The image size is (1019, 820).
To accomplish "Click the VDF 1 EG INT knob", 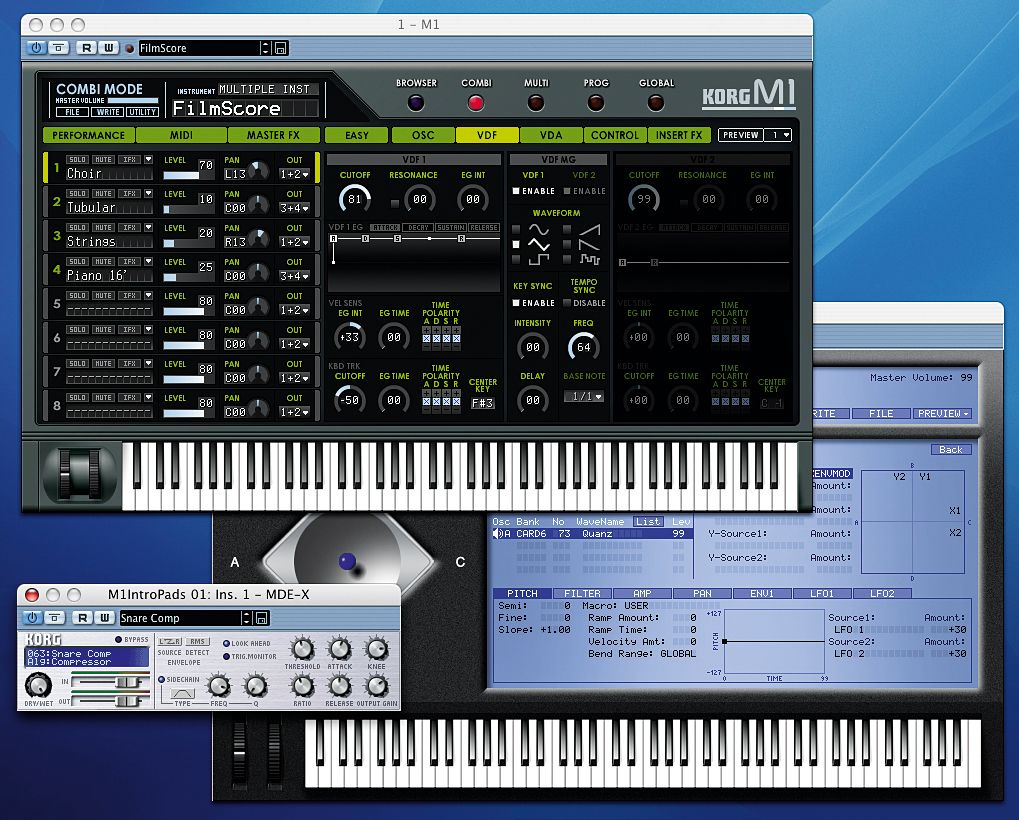I will [472, 199].
